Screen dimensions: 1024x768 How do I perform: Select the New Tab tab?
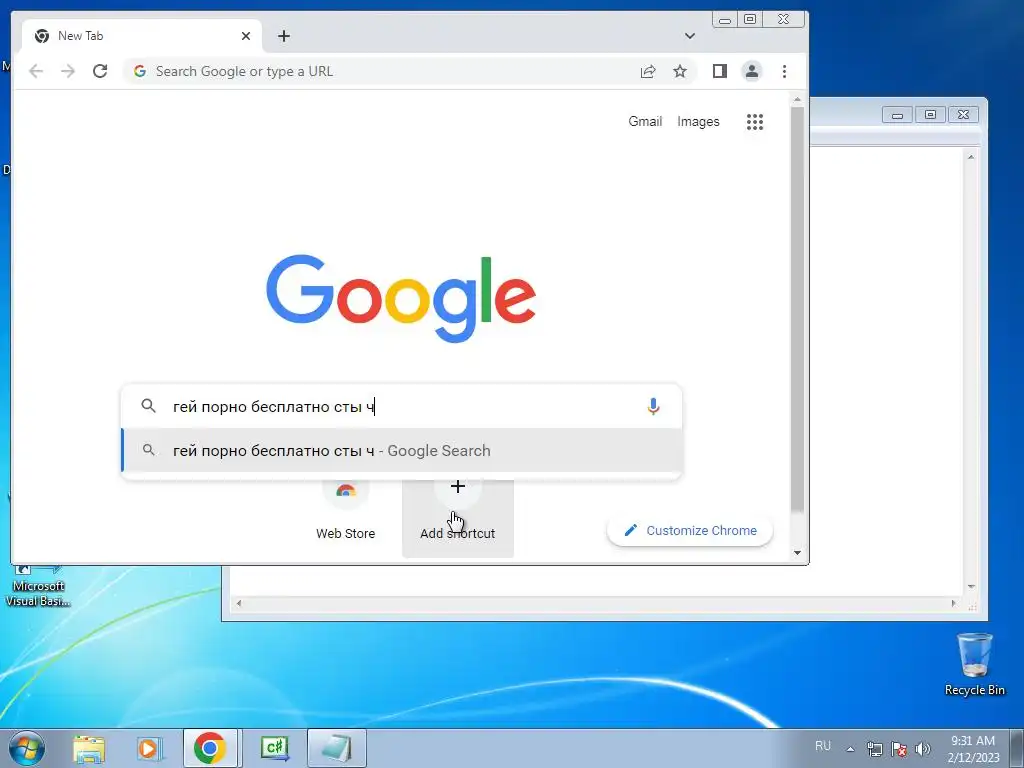[x=142, y=36]
